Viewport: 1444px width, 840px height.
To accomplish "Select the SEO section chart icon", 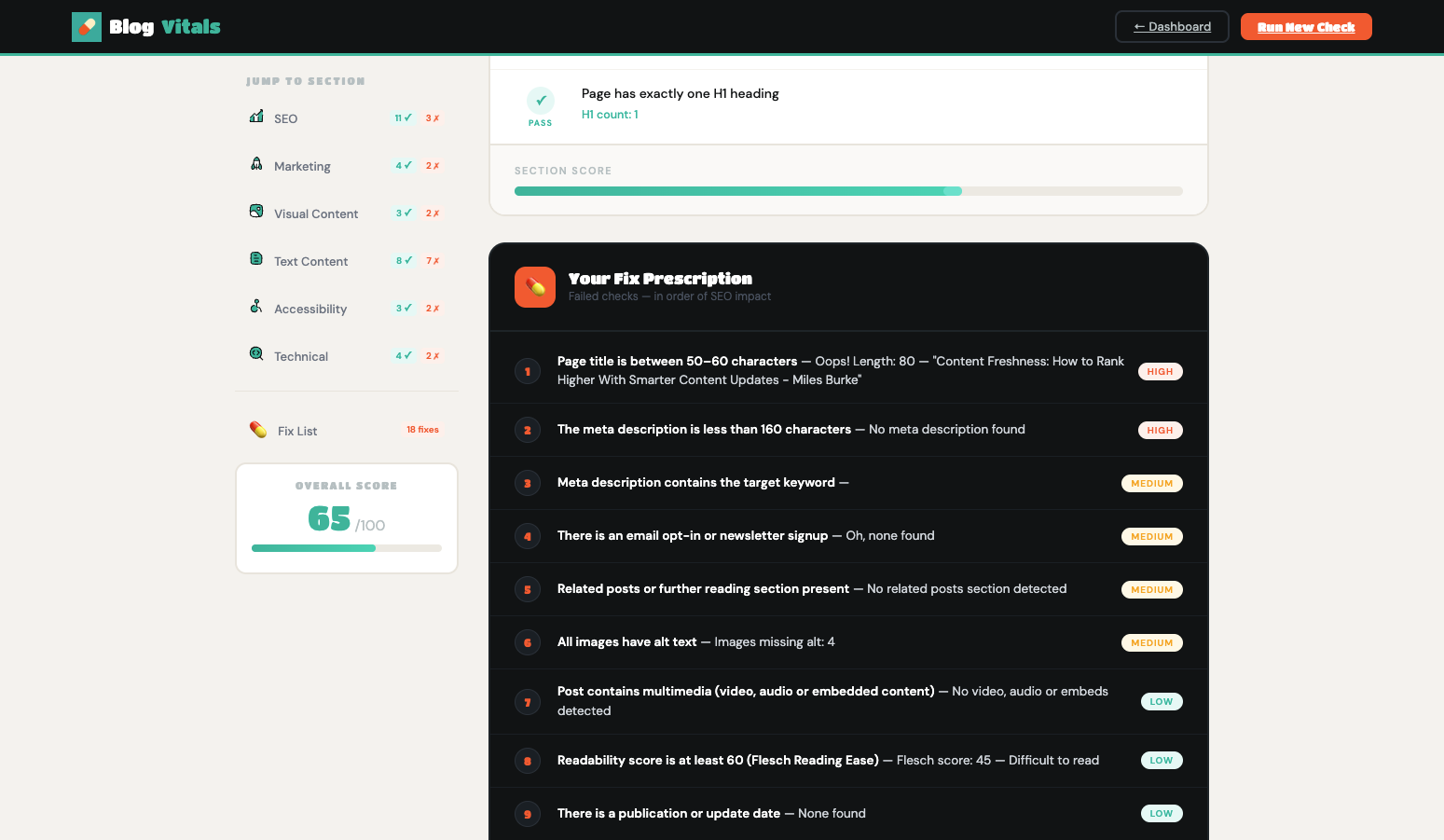I will 256,117.
